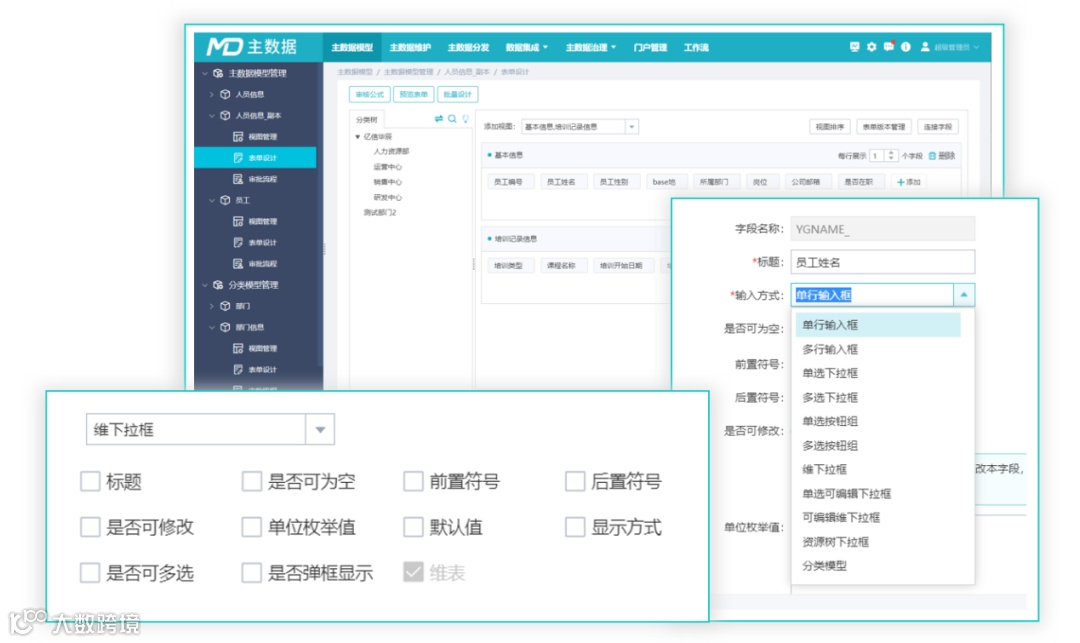Check the 默认值 checkbox
This screenshot has width=1080, height=643.
pyautogui.click(x=413, y=527)
